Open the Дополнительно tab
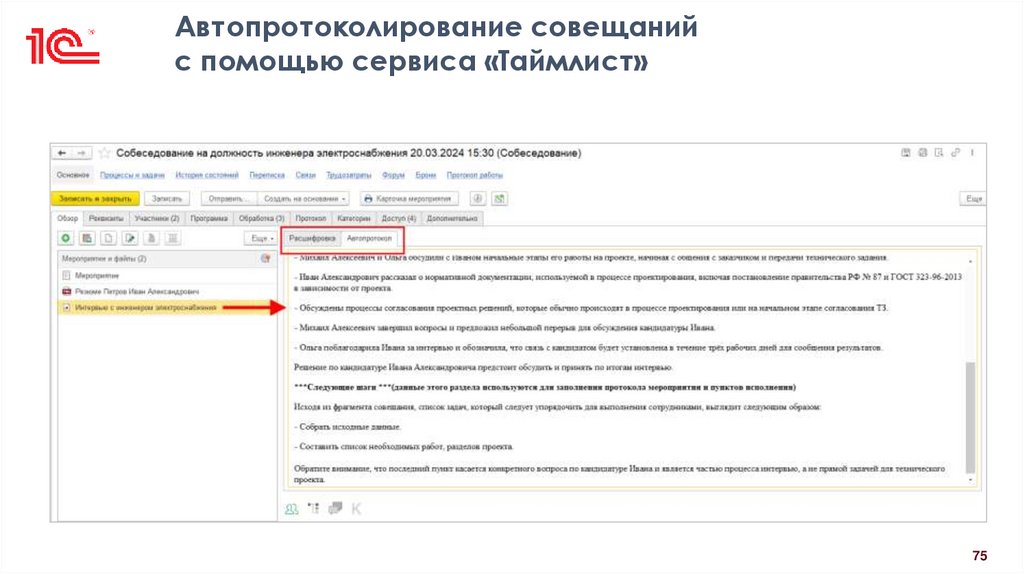The width and height of the screenshot is (1024, 574). [x=452, y=219]
